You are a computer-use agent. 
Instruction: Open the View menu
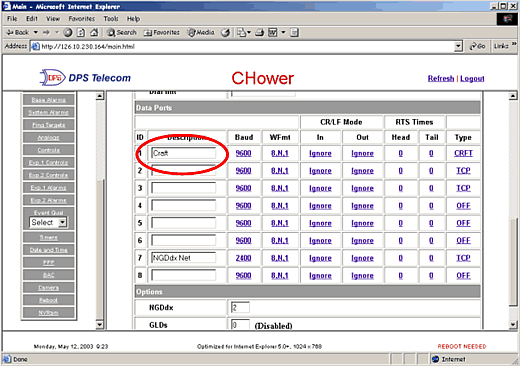coord(53,19)
